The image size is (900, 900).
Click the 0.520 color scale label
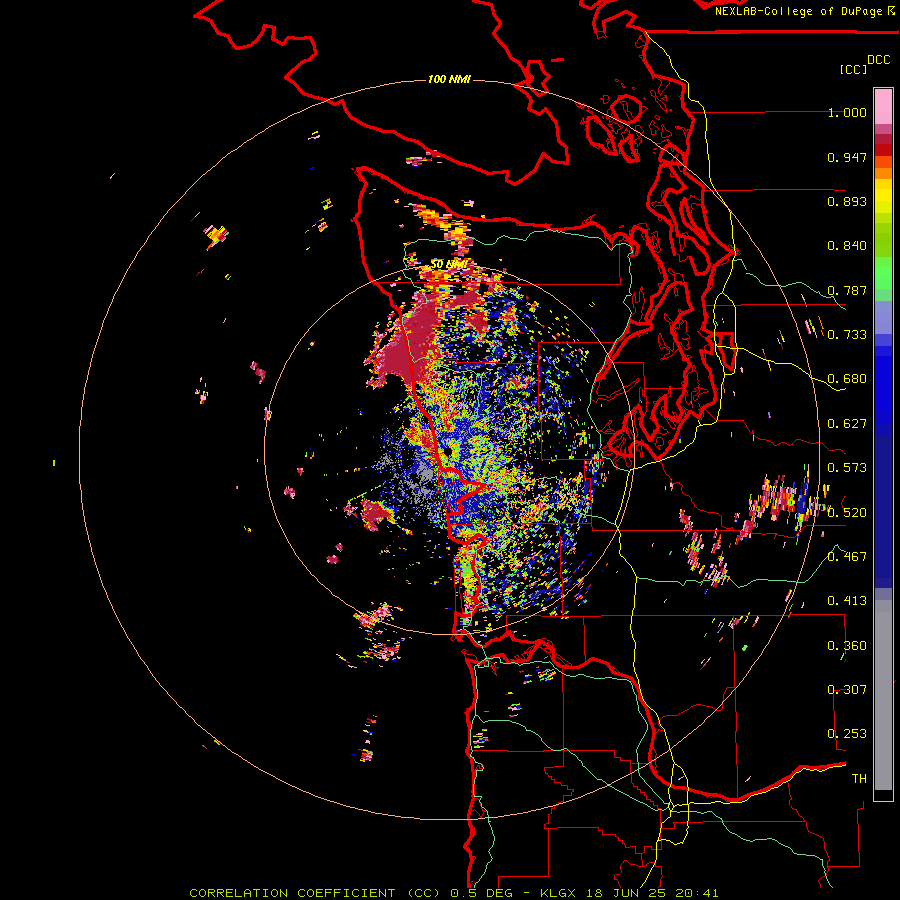pyautogui.click(x=847, y=513)
